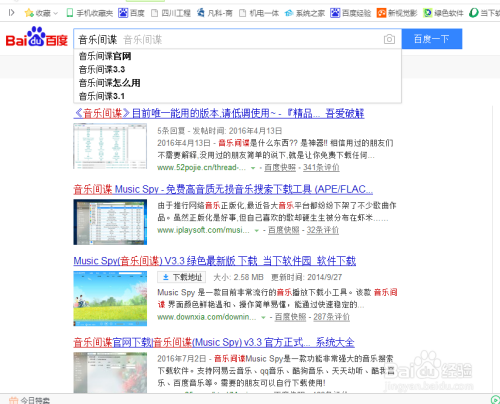Screen dimensions: 500x404
Task: Open result 《音乐间谍》目前唯一能用的版本
Action: 219,114
